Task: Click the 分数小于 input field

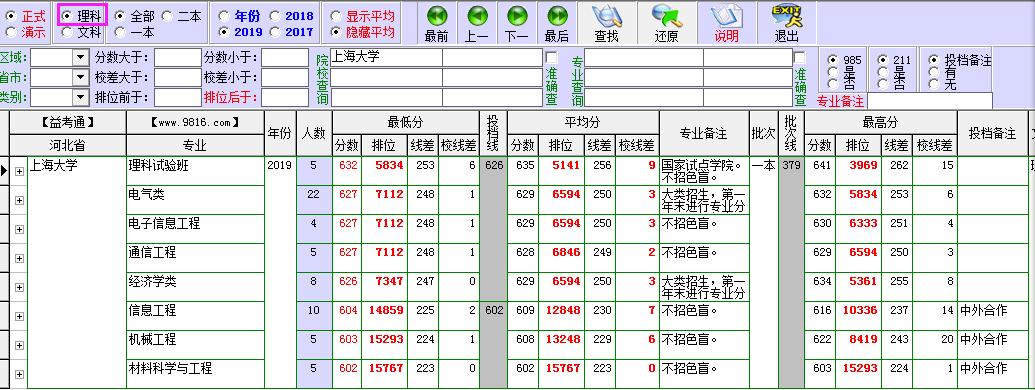Action: click(284, 58)
